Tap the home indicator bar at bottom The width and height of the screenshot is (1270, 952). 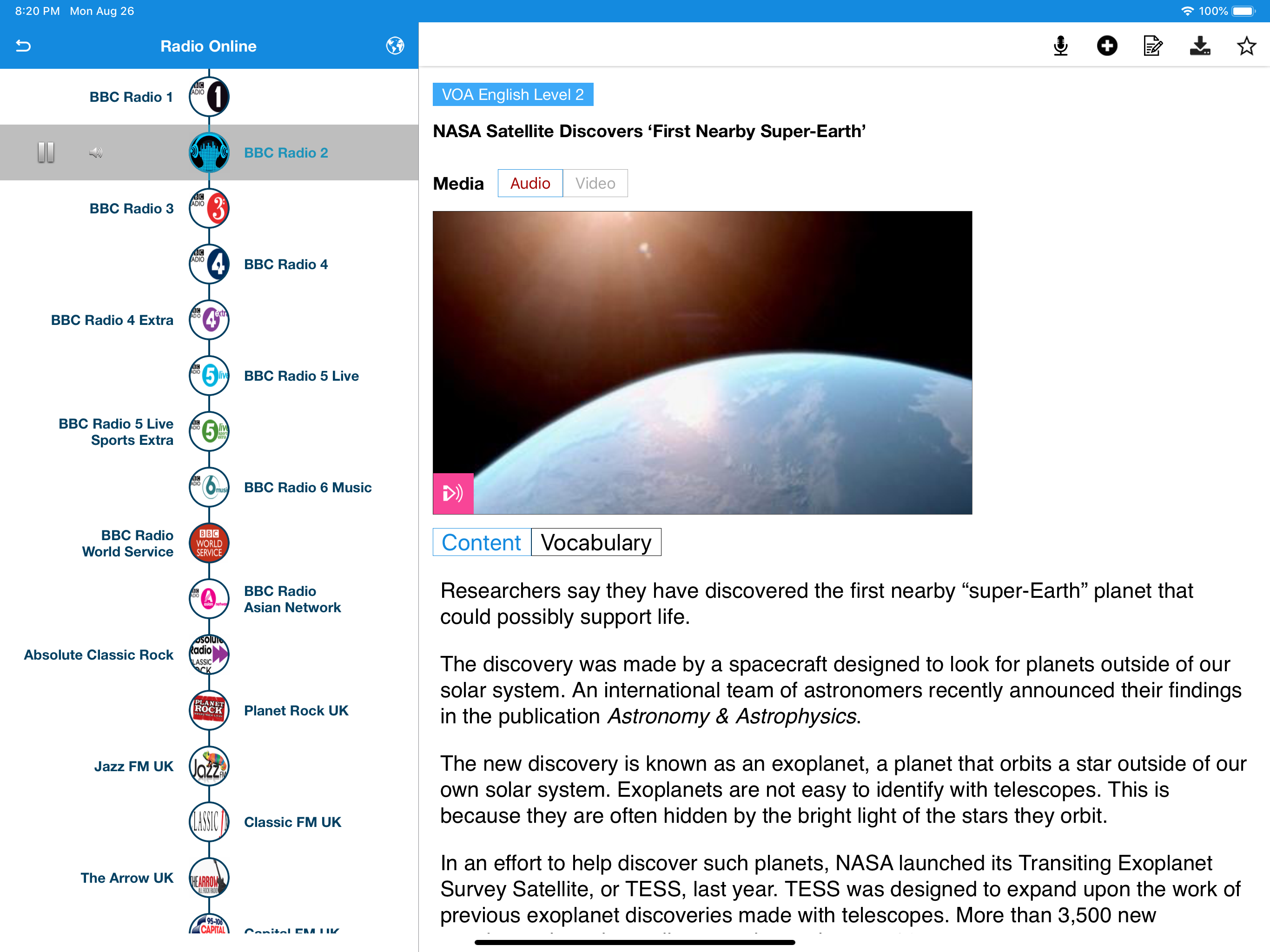point(635,942)
